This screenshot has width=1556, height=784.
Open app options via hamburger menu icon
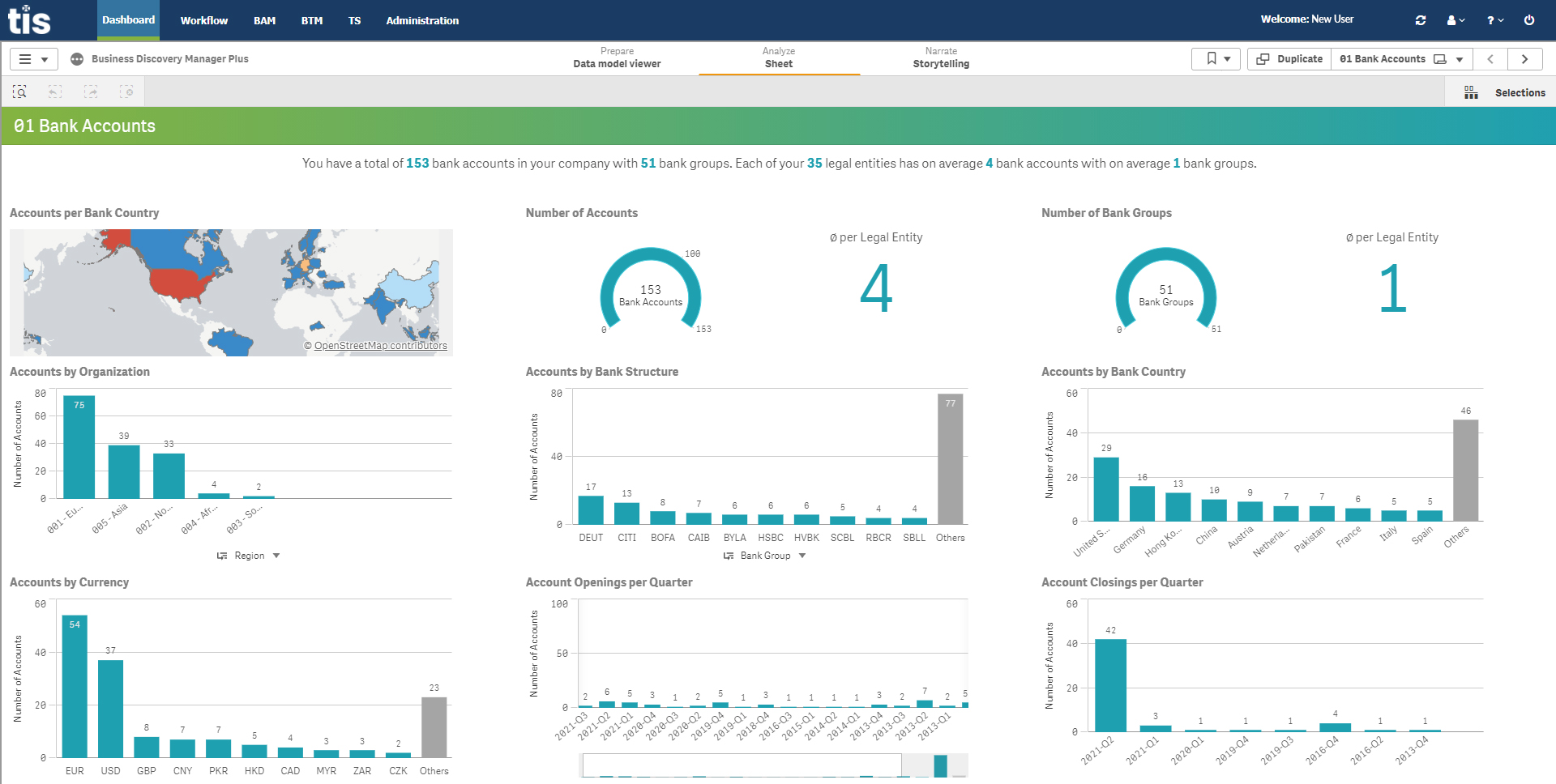[24, 58]
